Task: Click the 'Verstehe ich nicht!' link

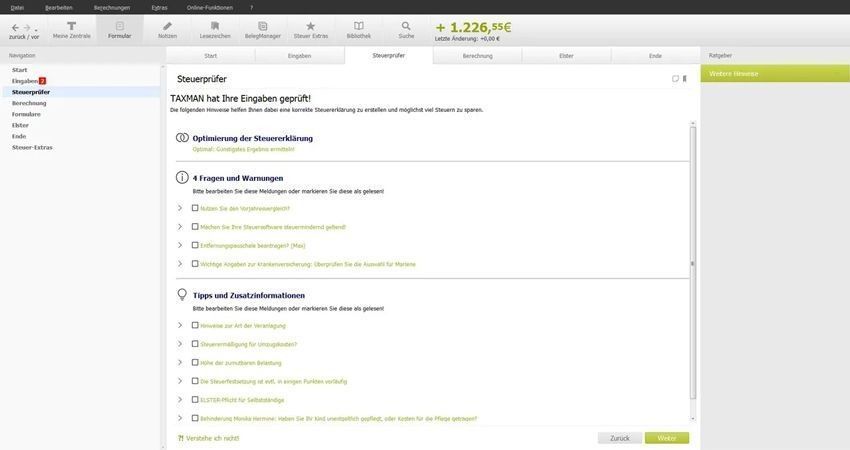Action: coord(212,438)
